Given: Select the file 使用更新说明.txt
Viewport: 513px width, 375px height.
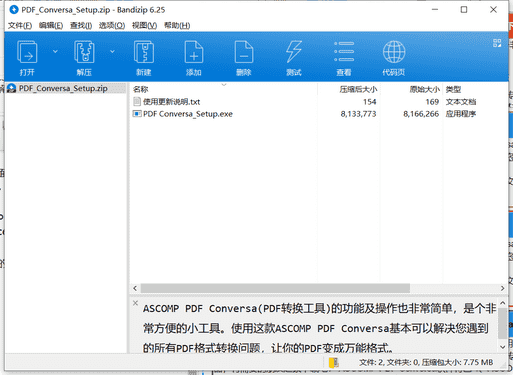Looking at the screenshot, I should coord(171,102).
